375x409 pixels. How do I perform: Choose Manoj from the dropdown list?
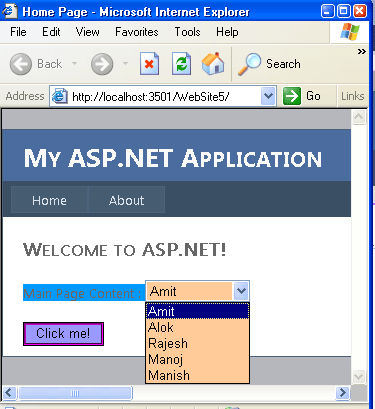pyautogui.click(x=197, y=359)
